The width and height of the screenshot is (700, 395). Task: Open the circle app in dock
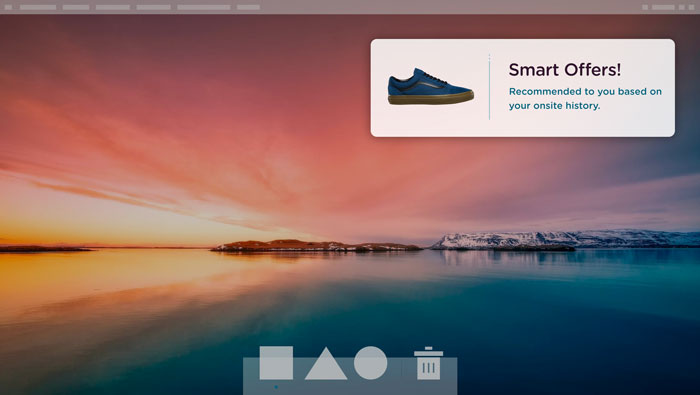pos(371,363)
